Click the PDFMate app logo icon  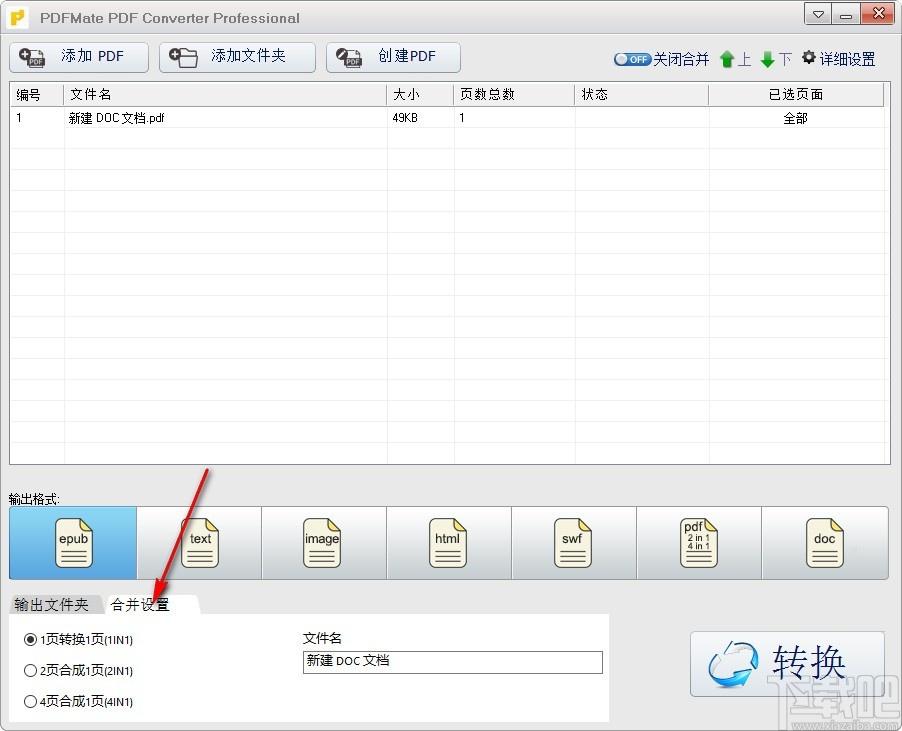(x=18, y=18)
